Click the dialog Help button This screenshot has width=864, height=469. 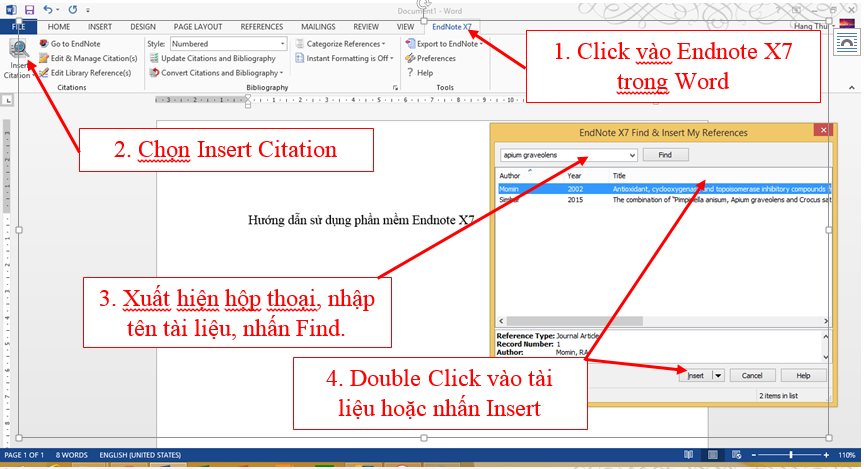click(x=803, y=376)
